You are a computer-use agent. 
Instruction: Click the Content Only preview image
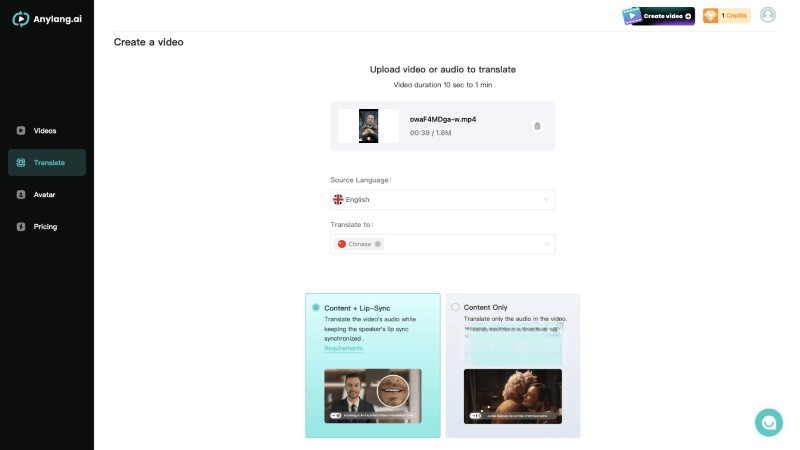tap(512, 395)
